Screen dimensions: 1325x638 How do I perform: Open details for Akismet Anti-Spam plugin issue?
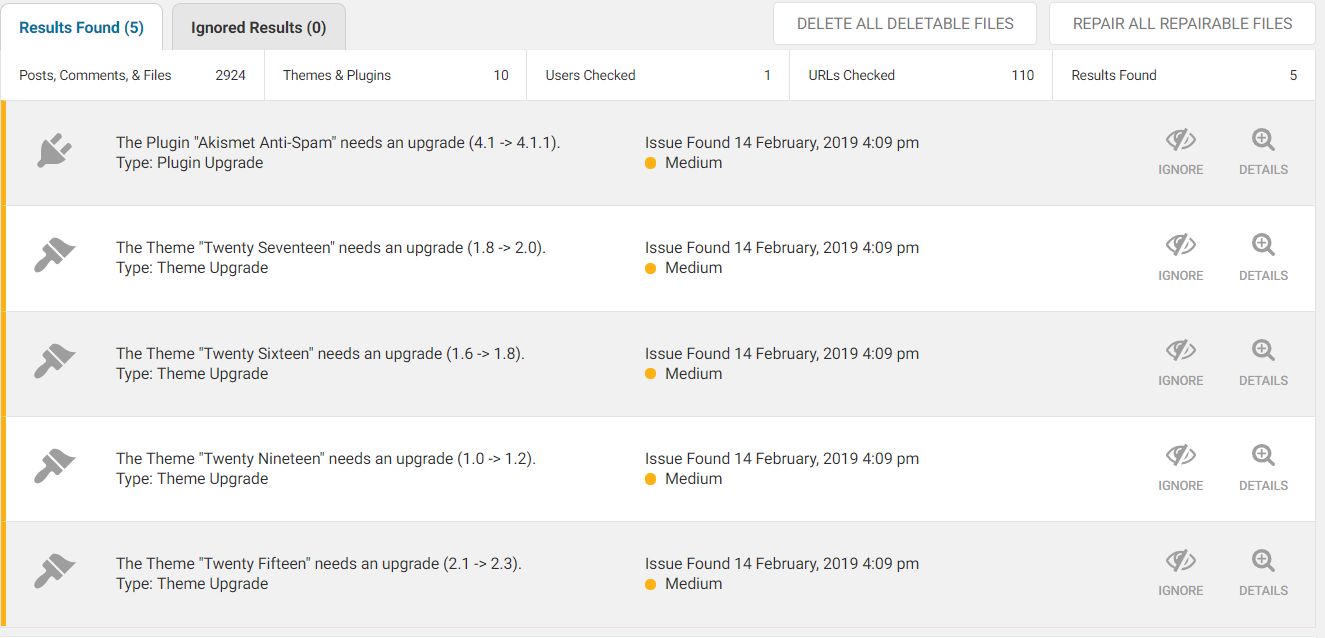pyautogui.click(x=1263, y=152)
